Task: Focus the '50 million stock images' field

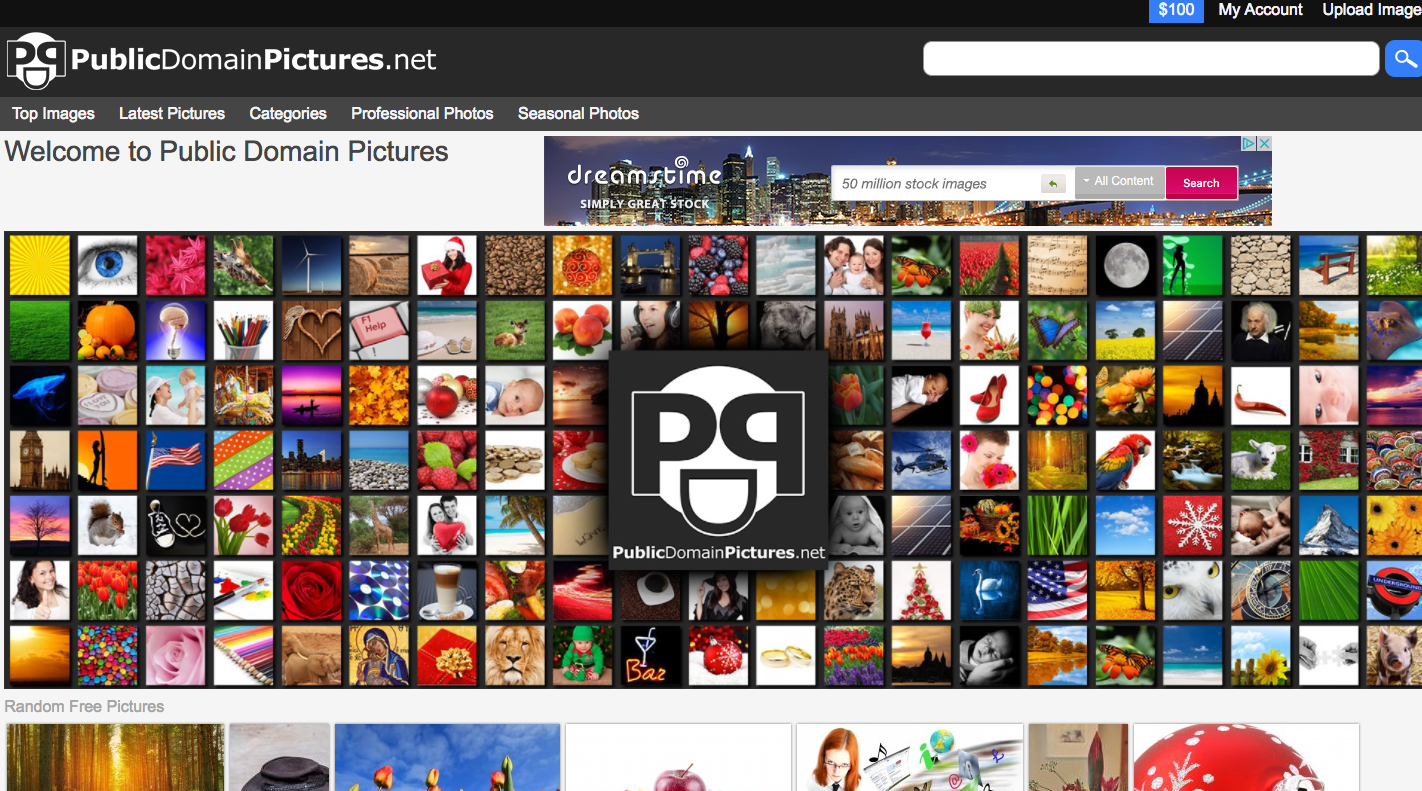Action: pos(936,184)
